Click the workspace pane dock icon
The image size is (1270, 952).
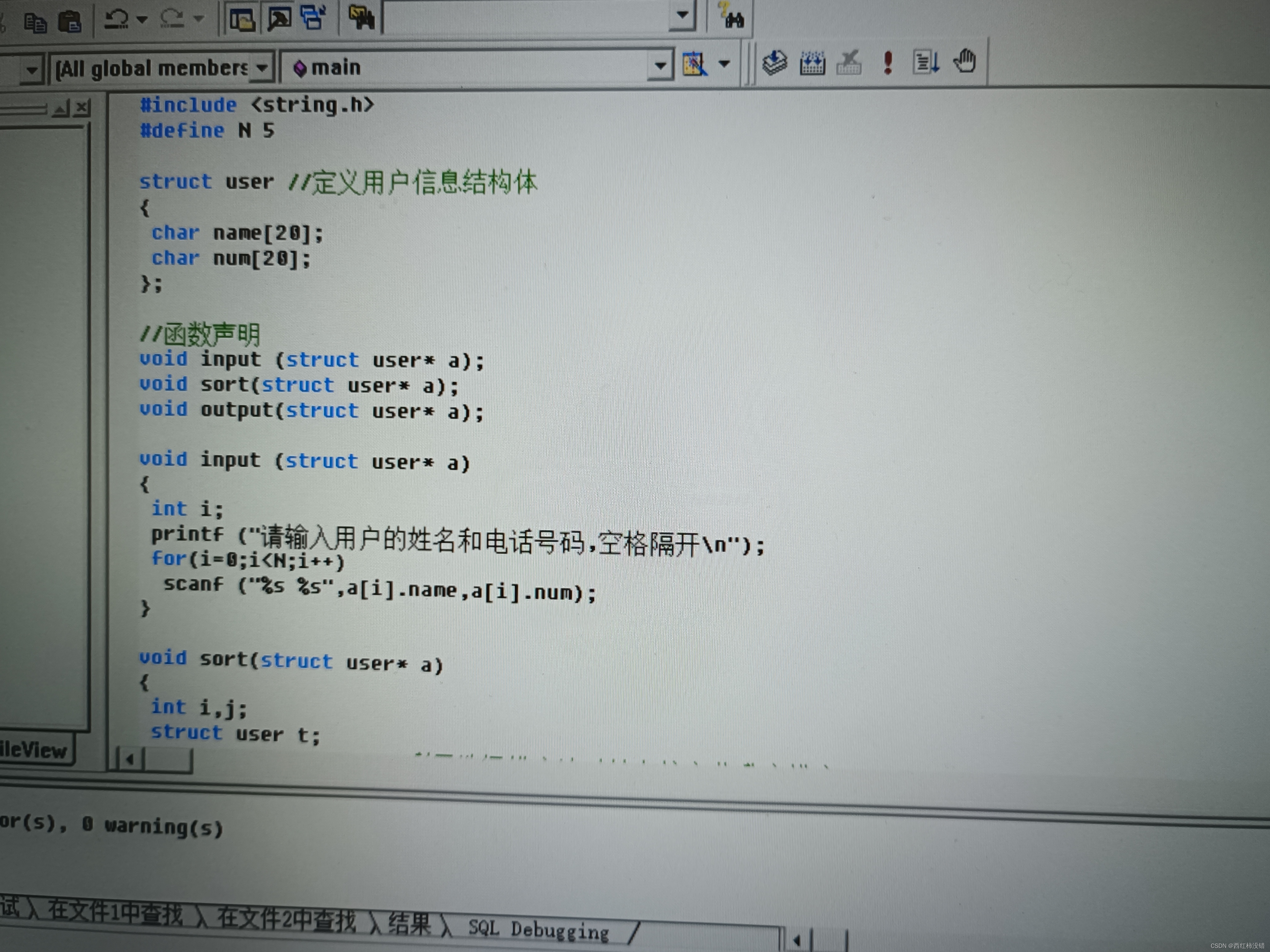(61, 108)
